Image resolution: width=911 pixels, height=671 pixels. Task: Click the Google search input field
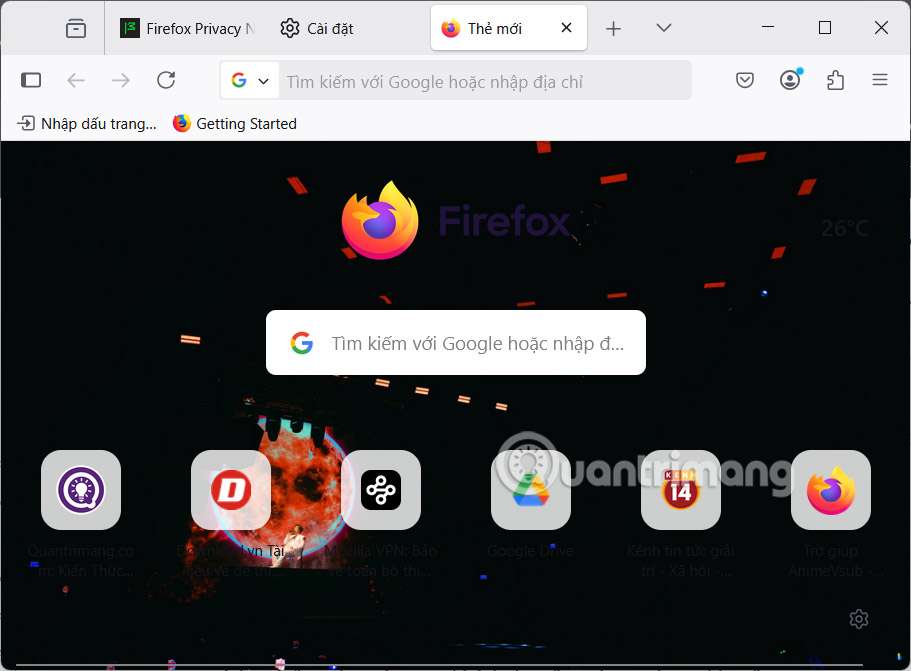click(455, 342)
